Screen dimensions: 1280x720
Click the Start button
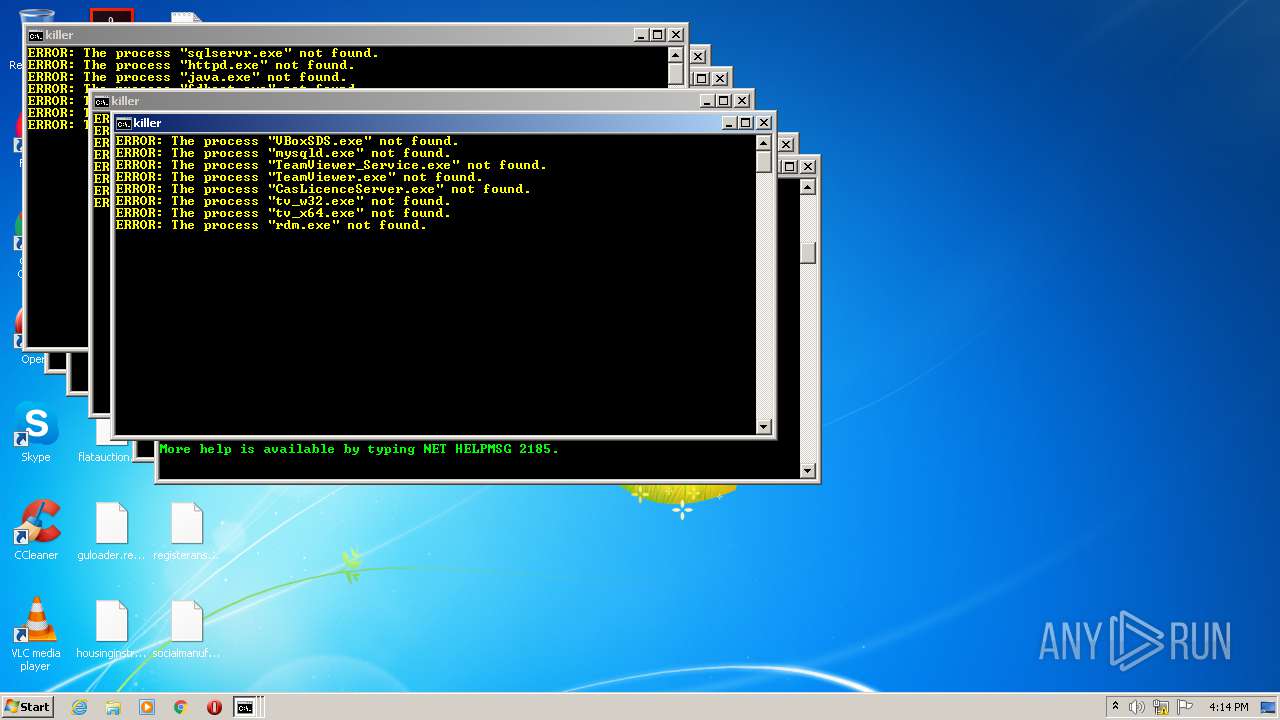(27, 707)
